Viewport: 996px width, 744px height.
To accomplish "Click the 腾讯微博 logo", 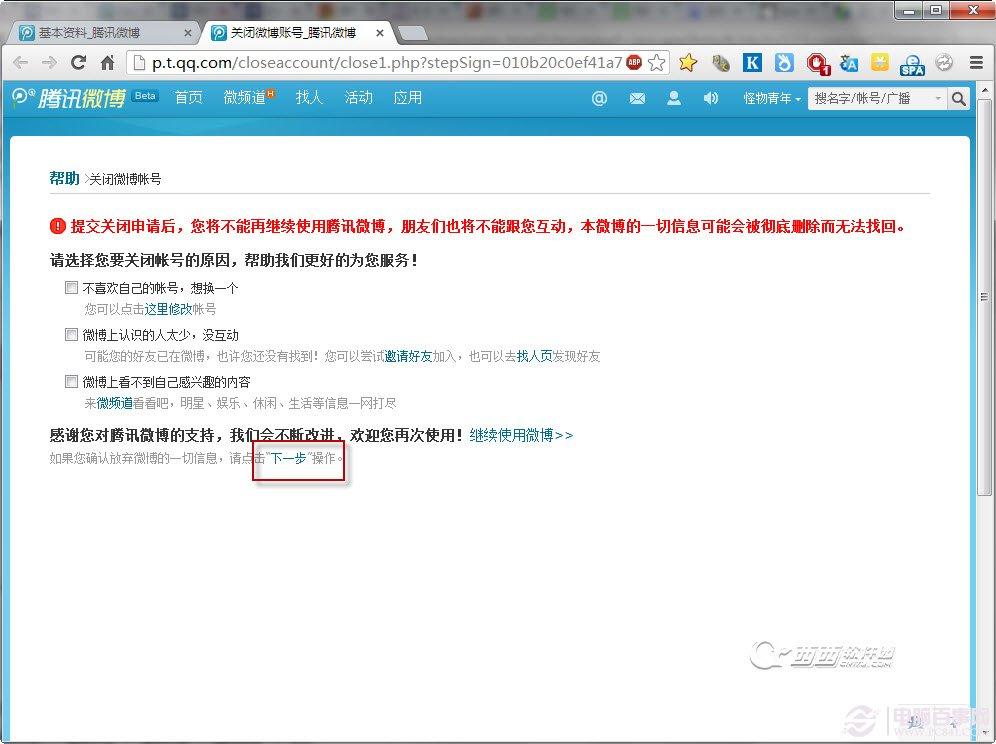I will pyautogui.click(x=69, y=98).
